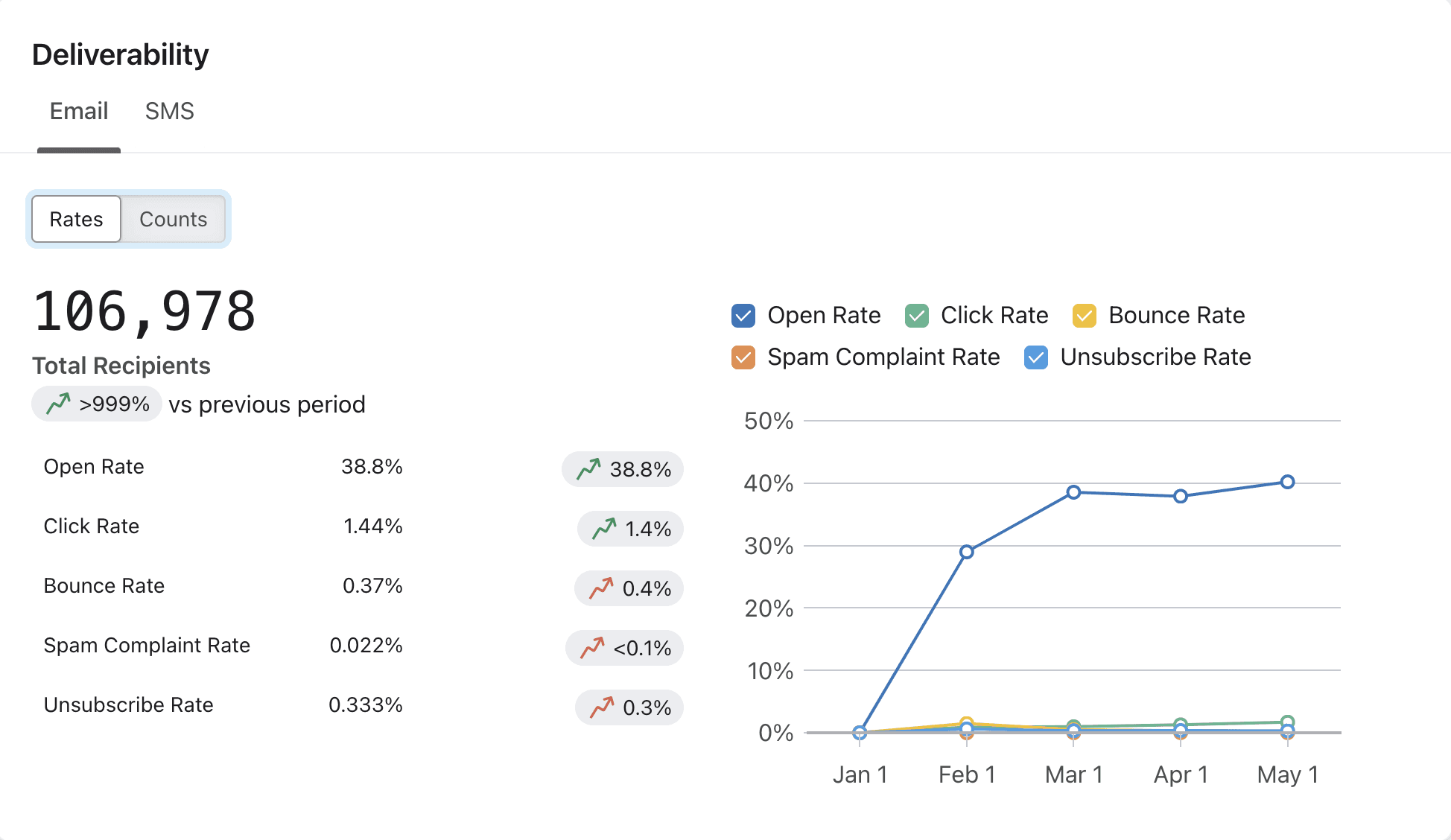Hide the Spam Complaint Rate series

743,357
